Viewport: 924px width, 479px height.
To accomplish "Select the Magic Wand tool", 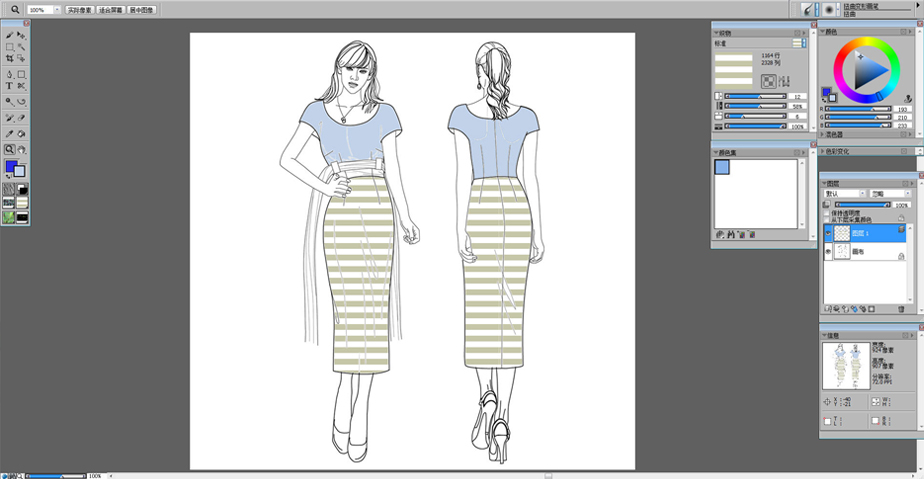I will 22,47.
